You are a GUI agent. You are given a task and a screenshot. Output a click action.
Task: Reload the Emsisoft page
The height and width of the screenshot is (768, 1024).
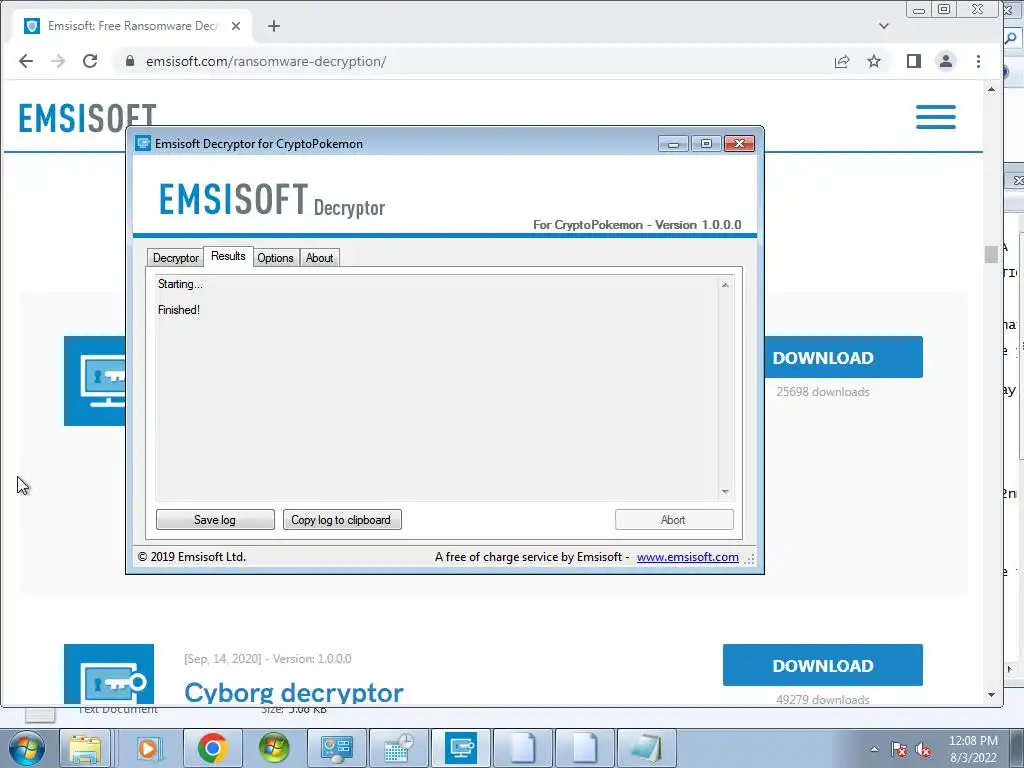pyautogui.click(x=90, y=61)
